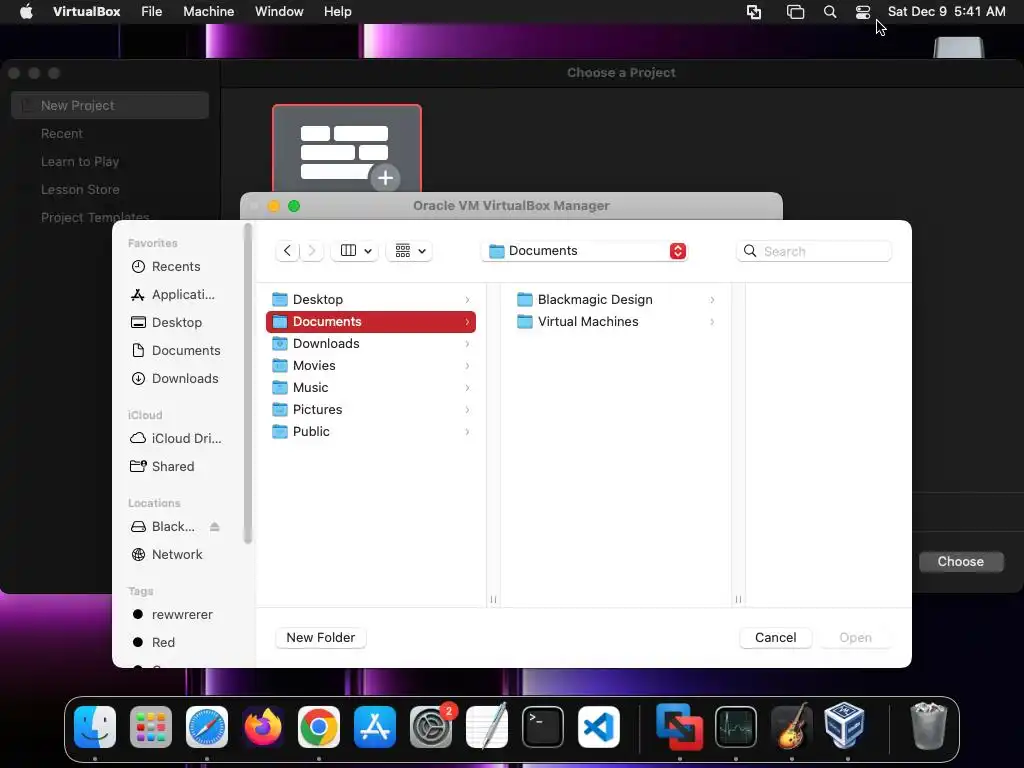Select the Pictures folder in the column list

(371, 409)
